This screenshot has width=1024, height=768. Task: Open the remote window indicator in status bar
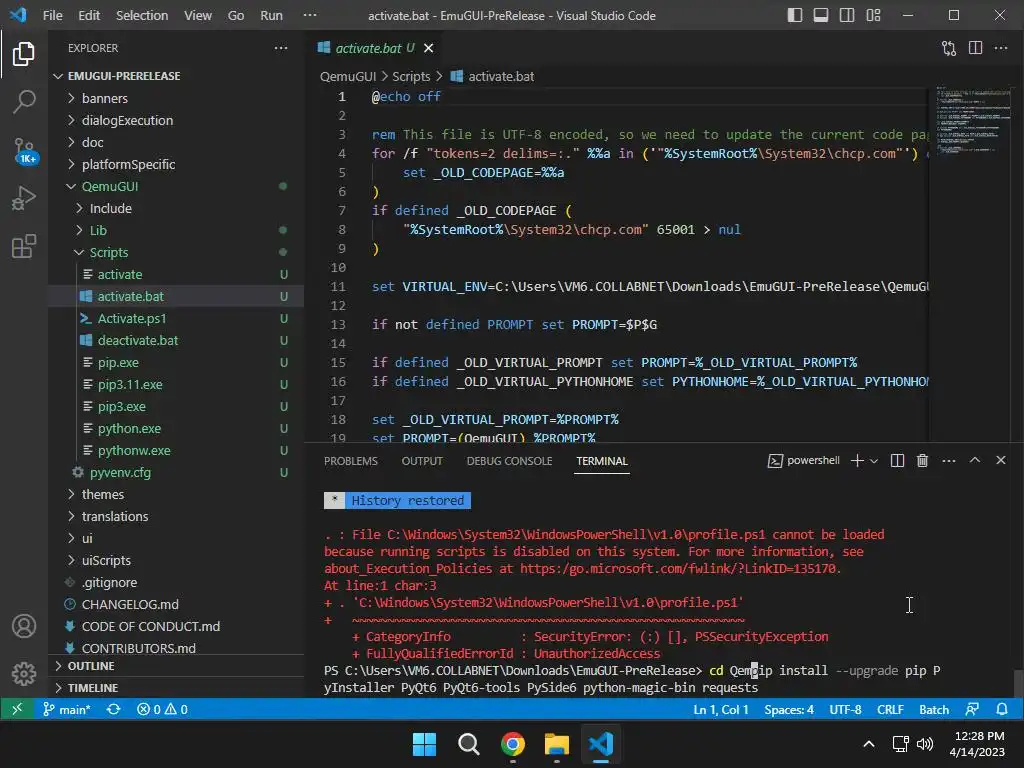[x=17, y=709]
